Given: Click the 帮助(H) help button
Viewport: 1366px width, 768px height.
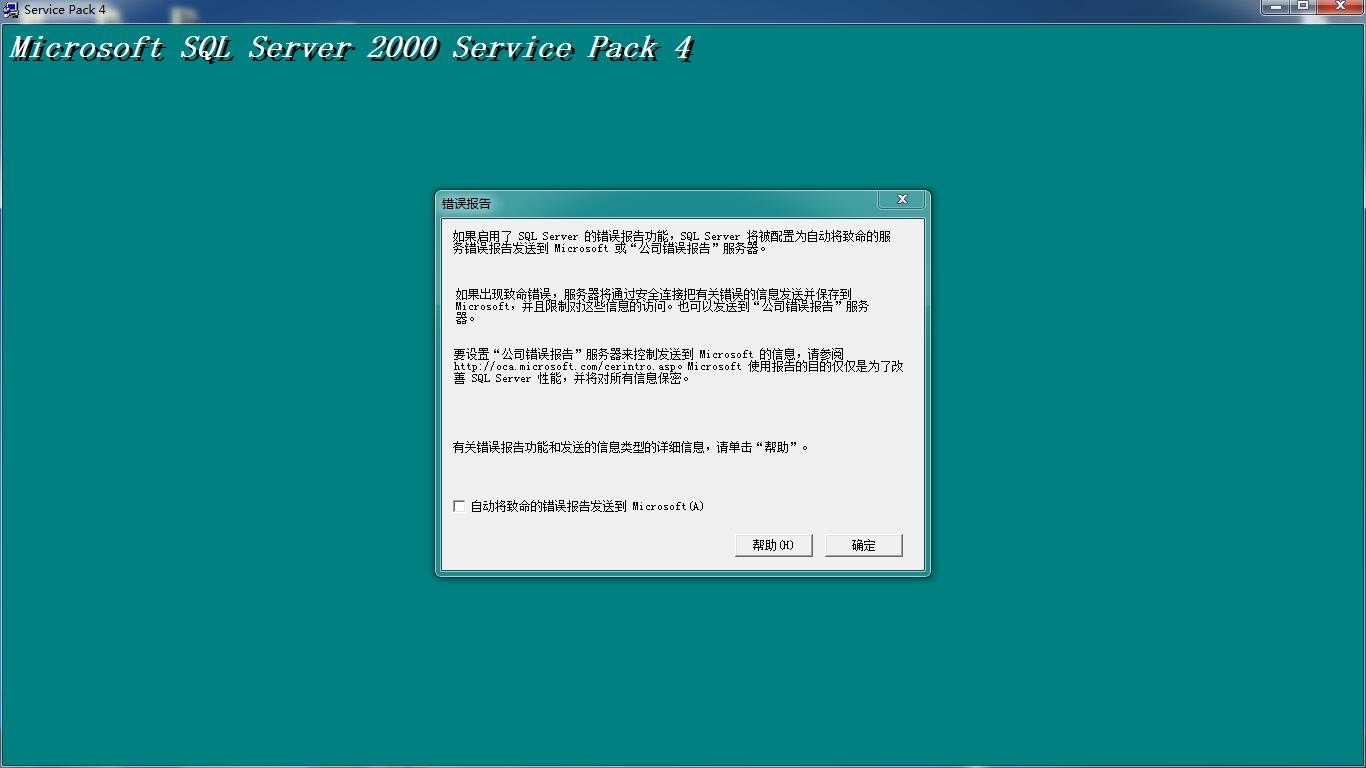Looking at the screenshot, I should click(773, 545).
